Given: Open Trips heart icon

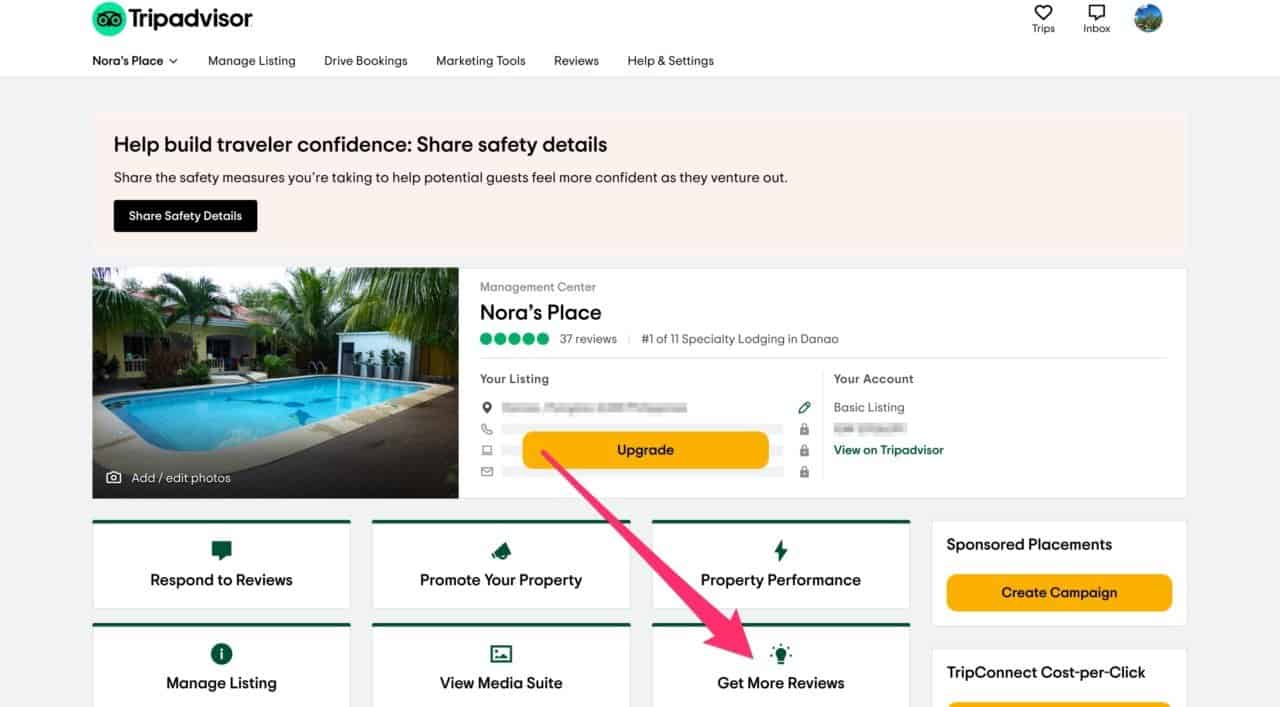Looking at the screenshot, I should point(1043,13).
